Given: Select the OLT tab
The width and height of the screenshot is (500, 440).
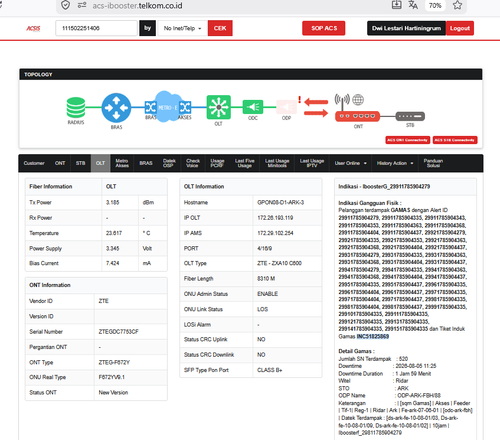Looking at the screenshot, I should 100,163.
